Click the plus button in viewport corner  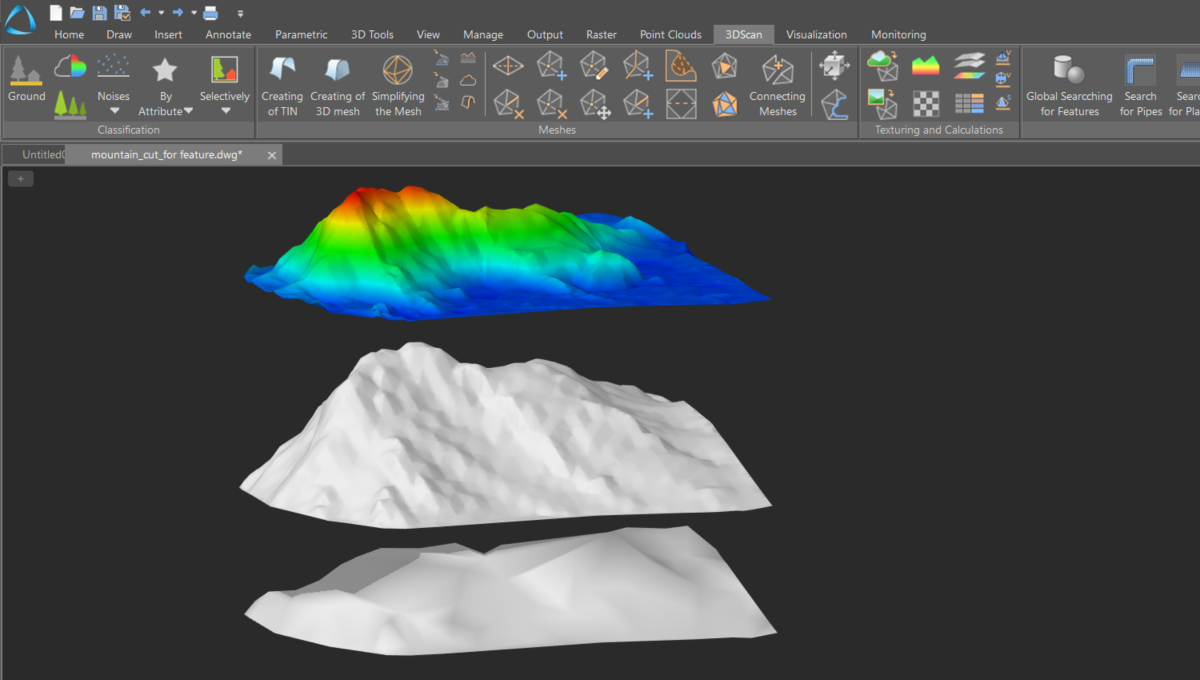tap(21, 178)
